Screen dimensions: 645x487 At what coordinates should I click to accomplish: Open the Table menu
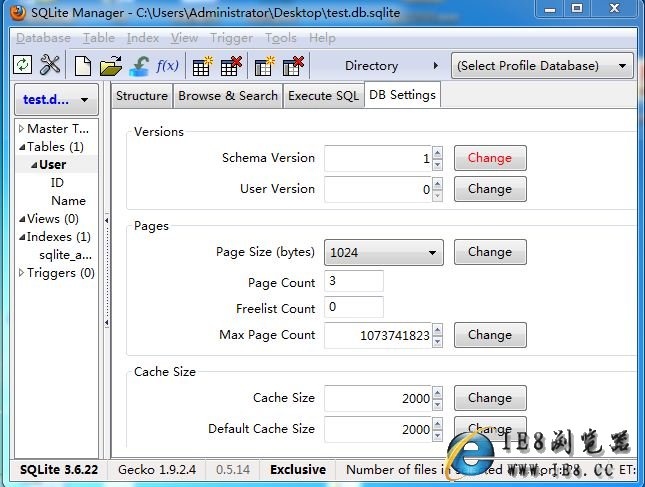pos(99,38)
